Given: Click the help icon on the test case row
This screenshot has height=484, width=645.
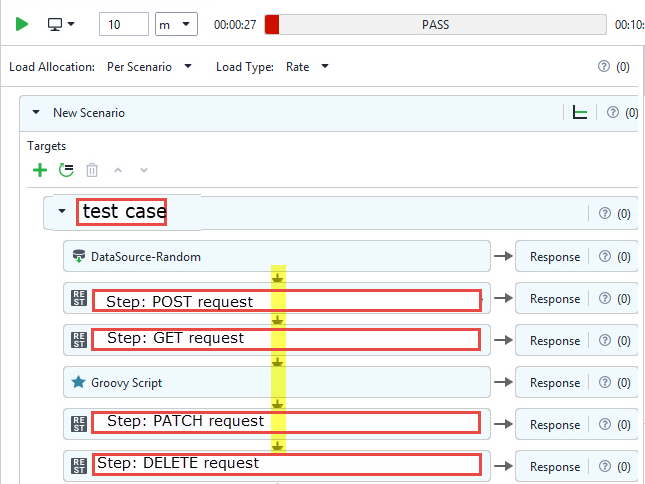Looking at the screenshot, I should point(604,213).
